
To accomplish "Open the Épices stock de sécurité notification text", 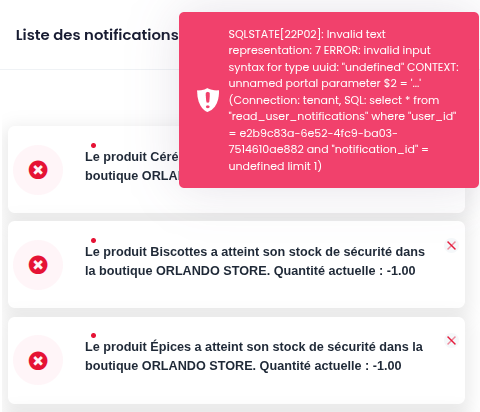I will point(254,356).
